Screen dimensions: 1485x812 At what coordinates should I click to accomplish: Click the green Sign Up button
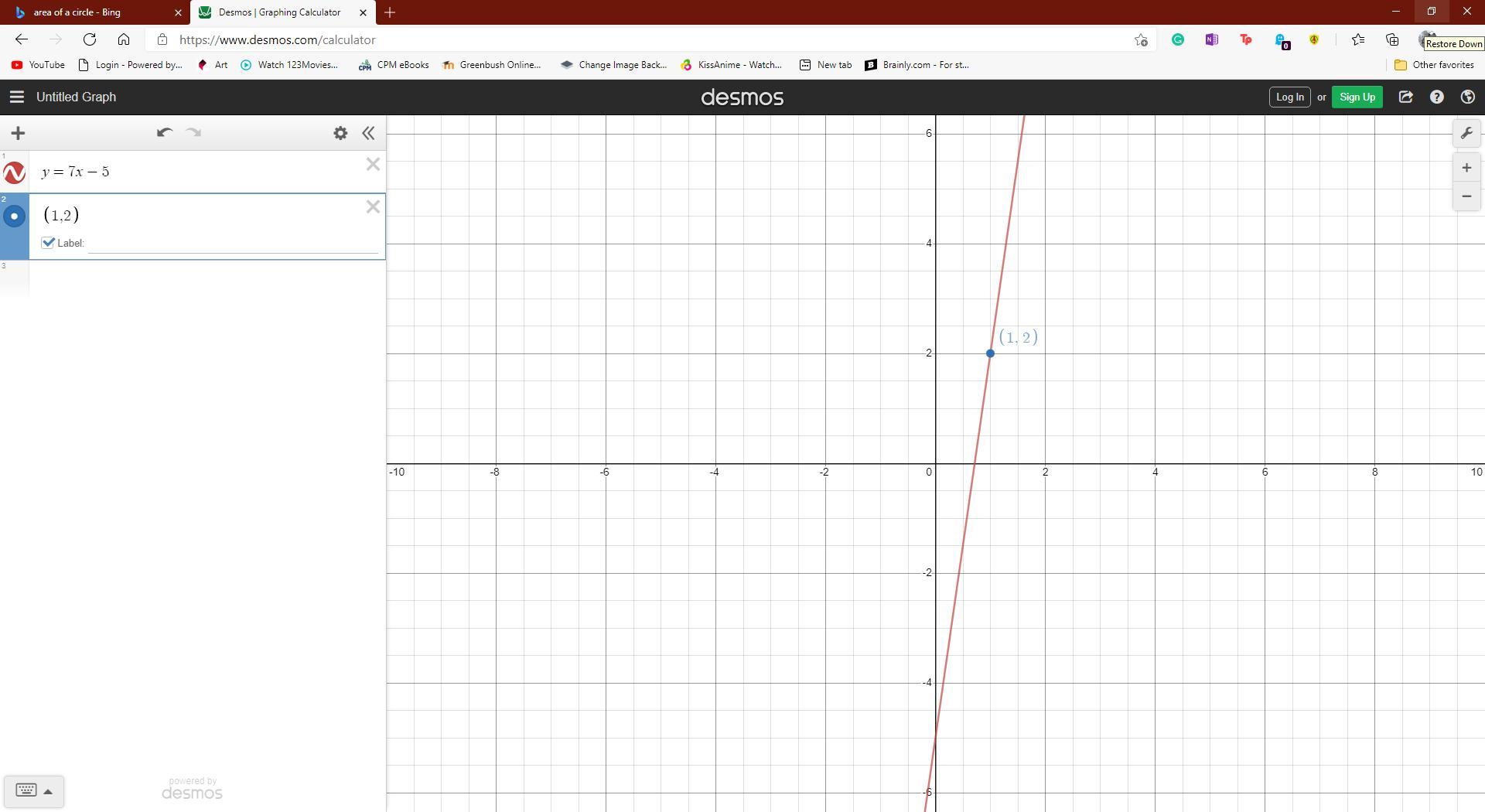pos(1357,97)
